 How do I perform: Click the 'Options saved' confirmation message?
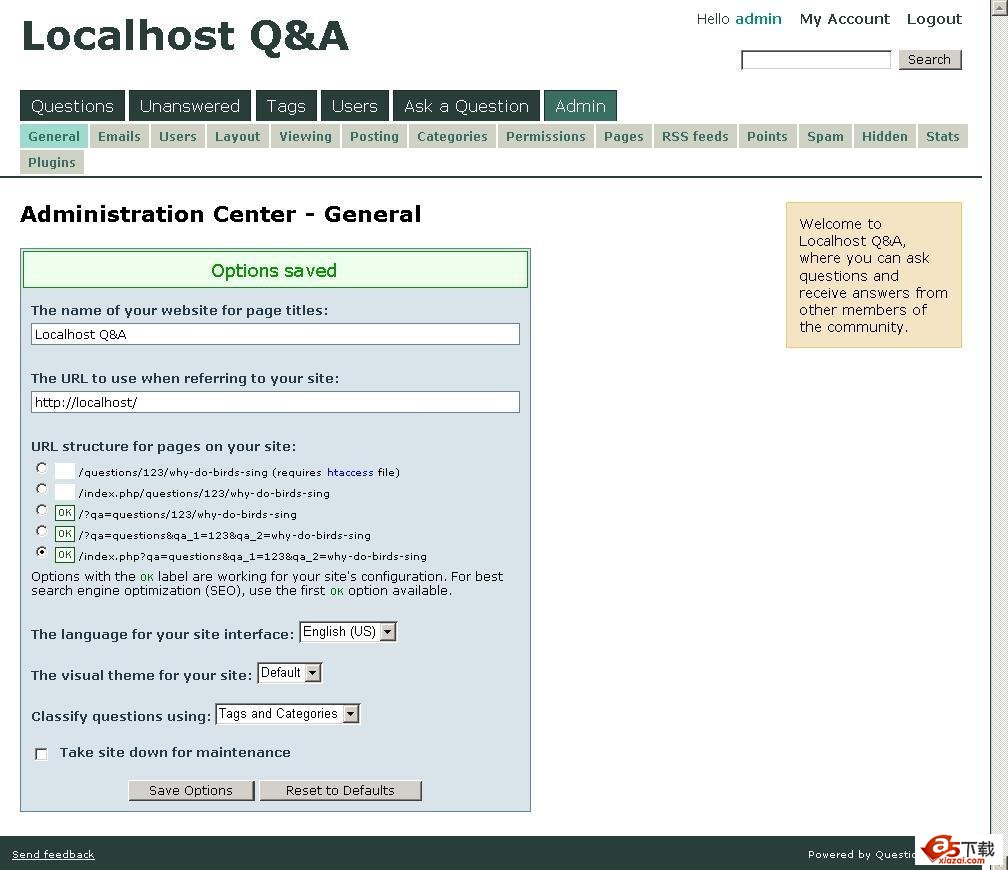pyautogui.click(x=275, y=270)
